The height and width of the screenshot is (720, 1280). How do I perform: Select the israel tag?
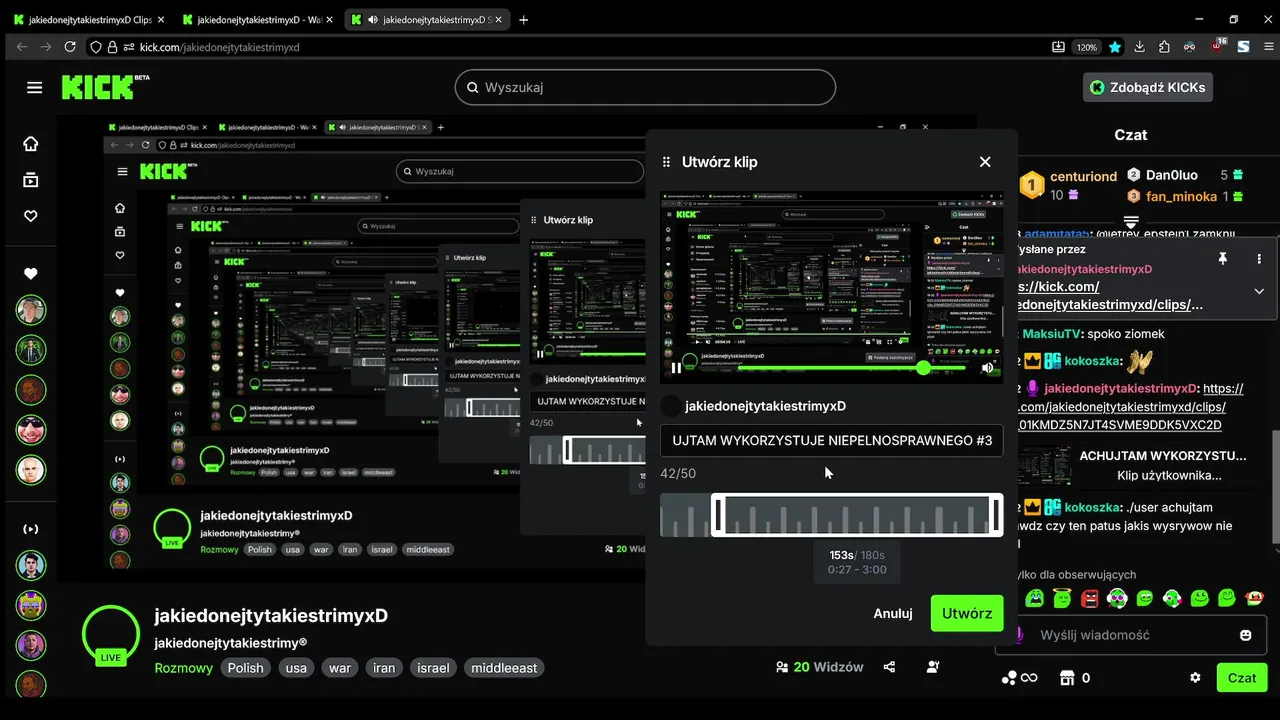pos(433,668)
